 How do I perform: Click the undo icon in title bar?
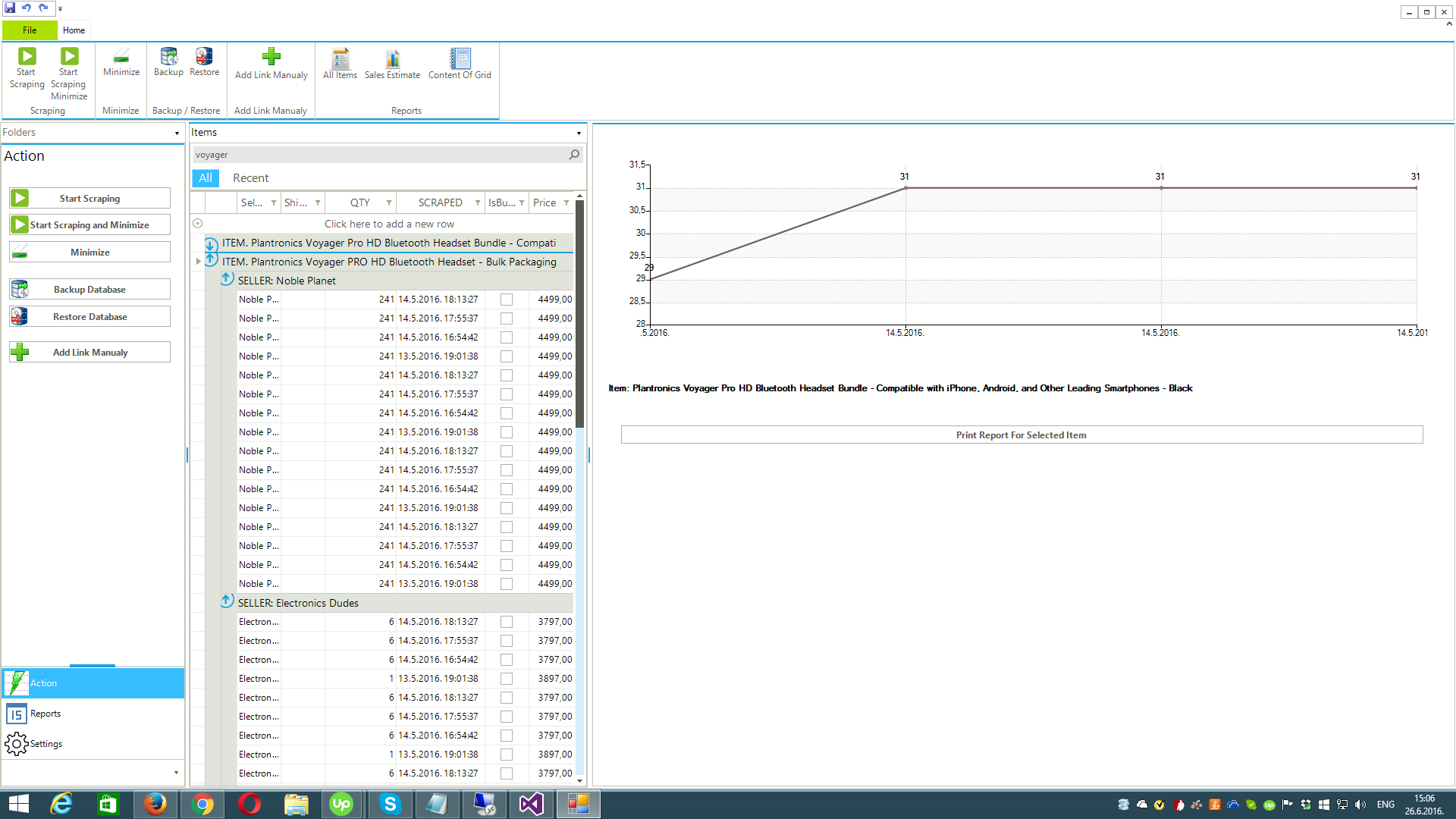[27, 8]
